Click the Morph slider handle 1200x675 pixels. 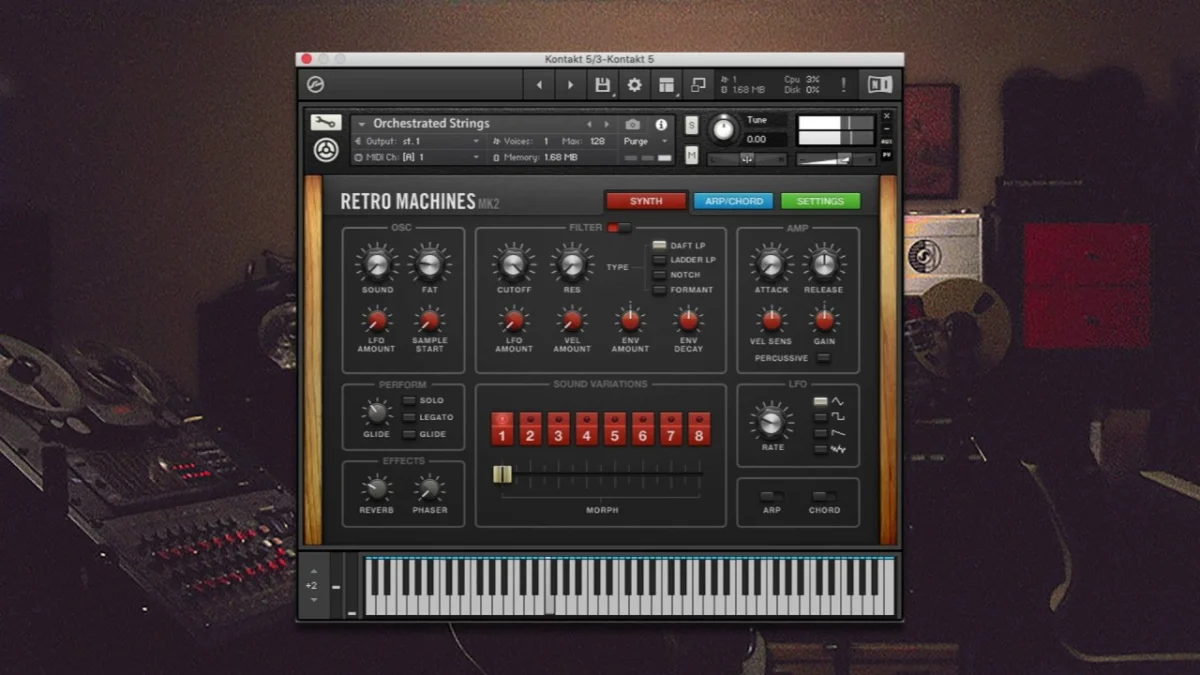[x=502, y=474]
